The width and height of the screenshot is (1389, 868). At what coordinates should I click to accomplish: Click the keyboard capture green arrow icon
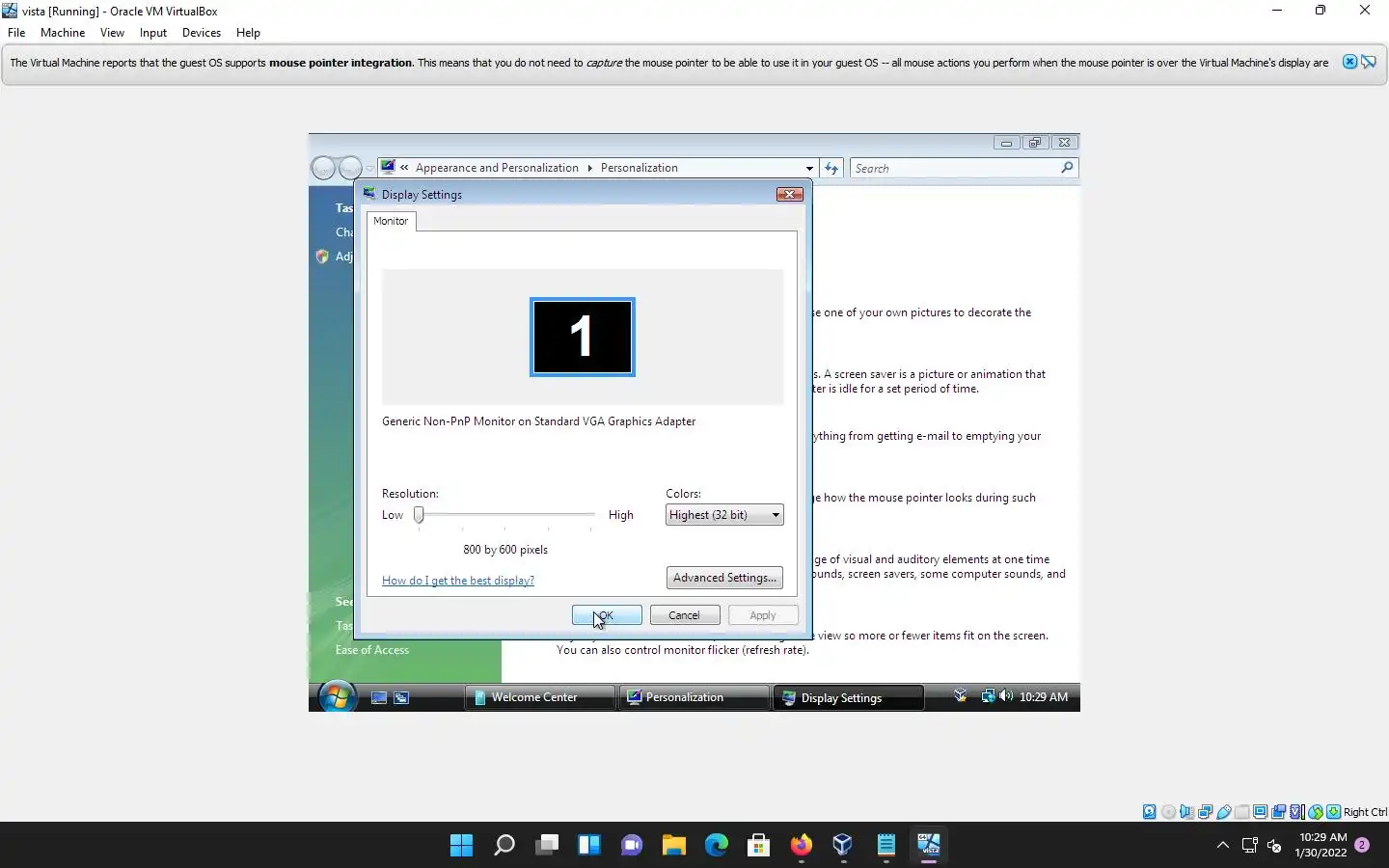coord(1333,812)
